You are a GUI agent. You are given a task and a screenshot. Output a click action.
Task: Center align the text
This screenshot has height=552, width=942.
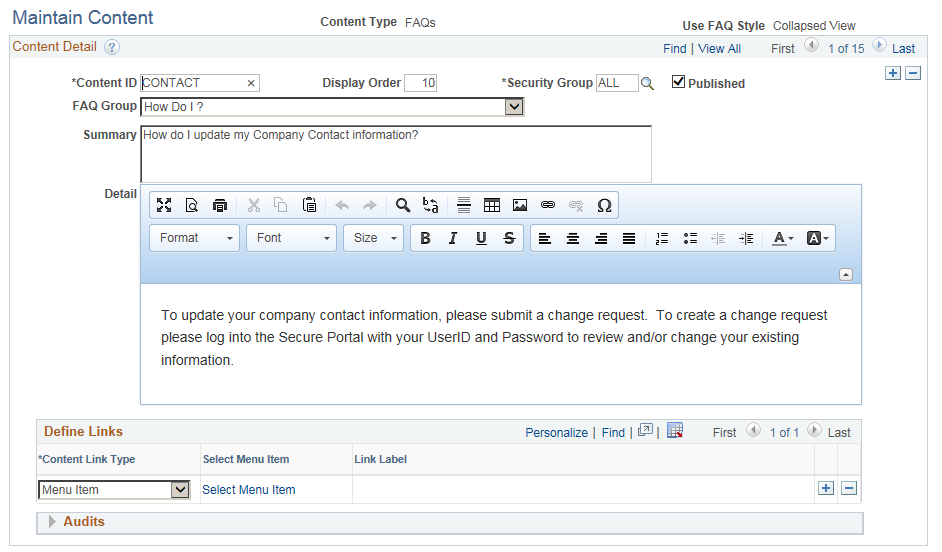pyautogui.click(x=573, y=238)
